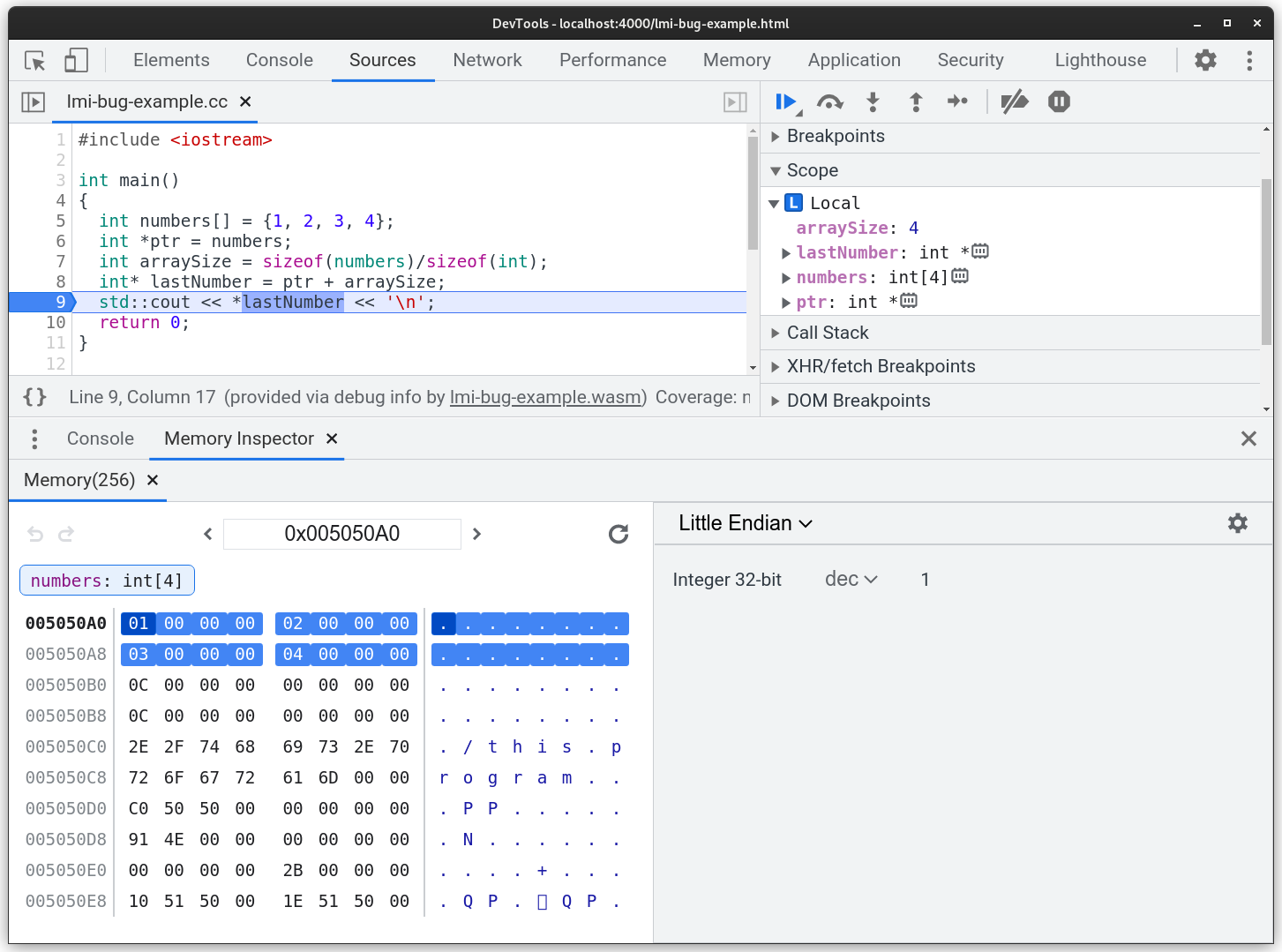
Task: Step over the next function call
Action: click(x=829, y=101)
